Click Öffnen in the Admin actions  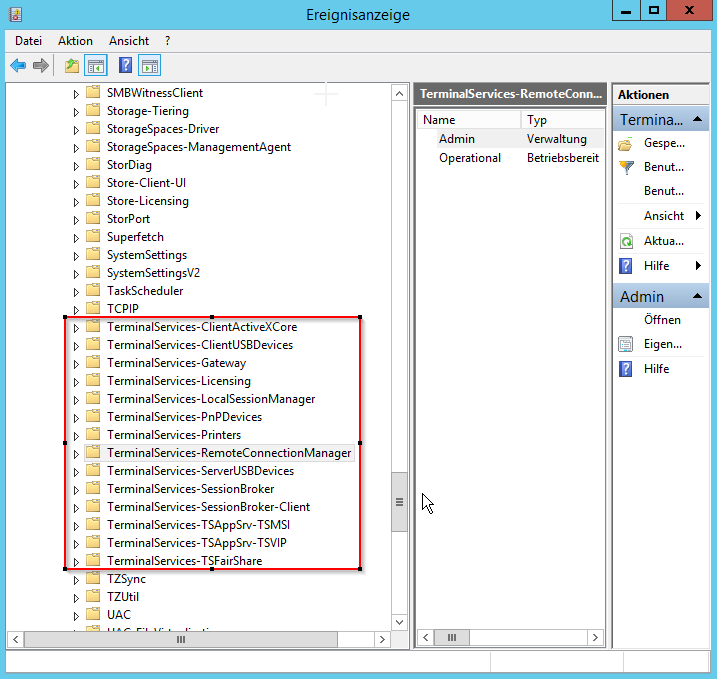(662, 320)
